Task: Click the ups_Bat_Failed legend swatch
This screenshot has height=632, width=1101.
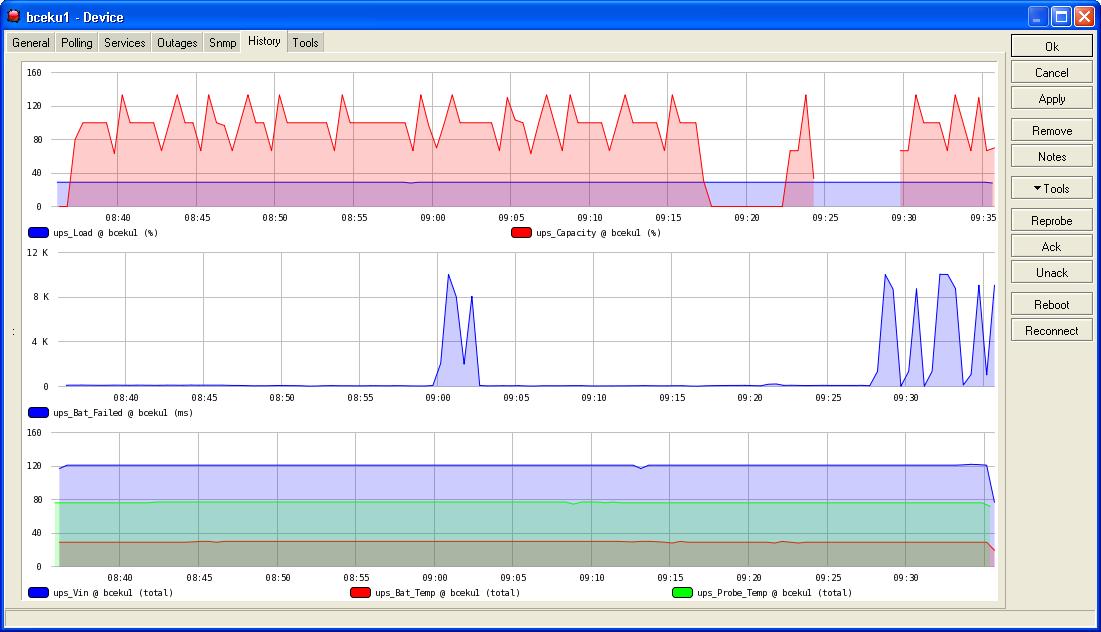Action: click(x=38, y=412)
